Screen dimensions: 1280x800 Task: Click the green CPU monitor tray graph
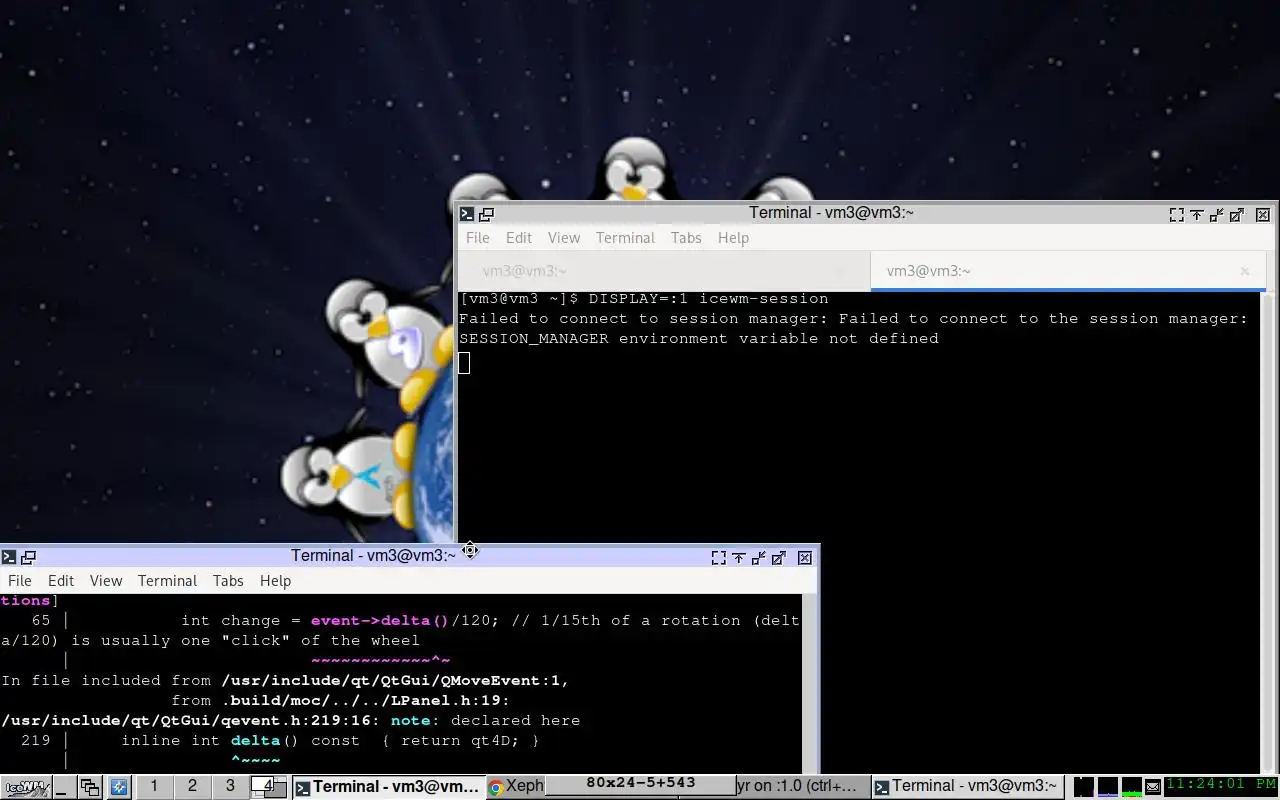click(1131, 787)
